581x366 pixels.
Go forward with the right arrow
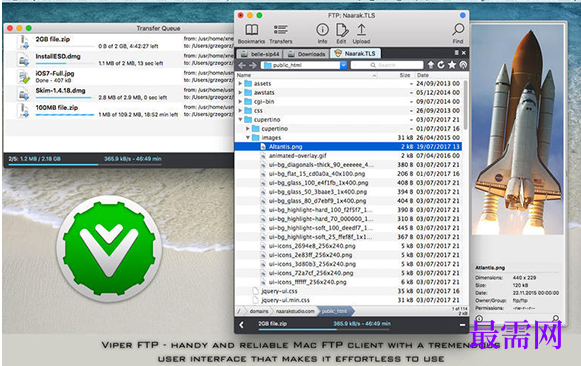coord(253,65)
